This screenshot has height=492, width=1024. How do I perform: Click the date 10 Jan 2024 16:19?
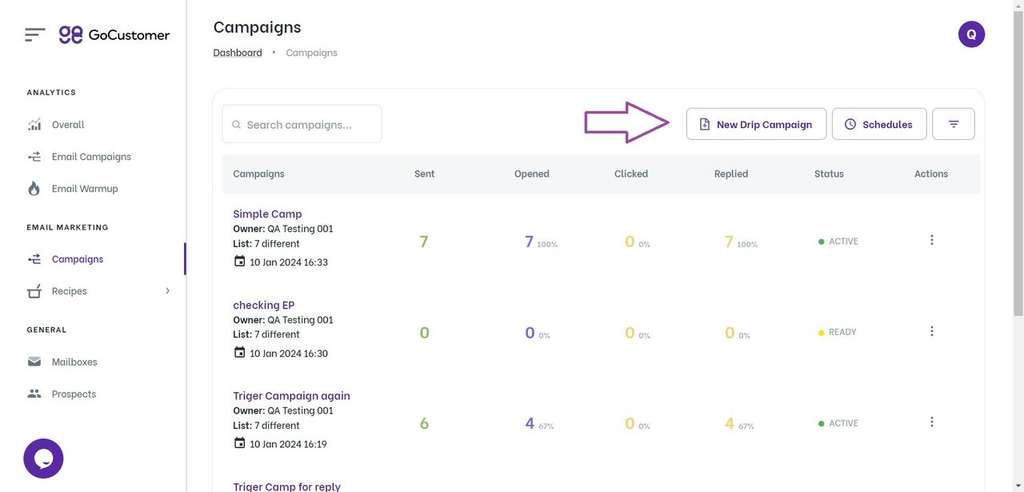click(289, 444)
